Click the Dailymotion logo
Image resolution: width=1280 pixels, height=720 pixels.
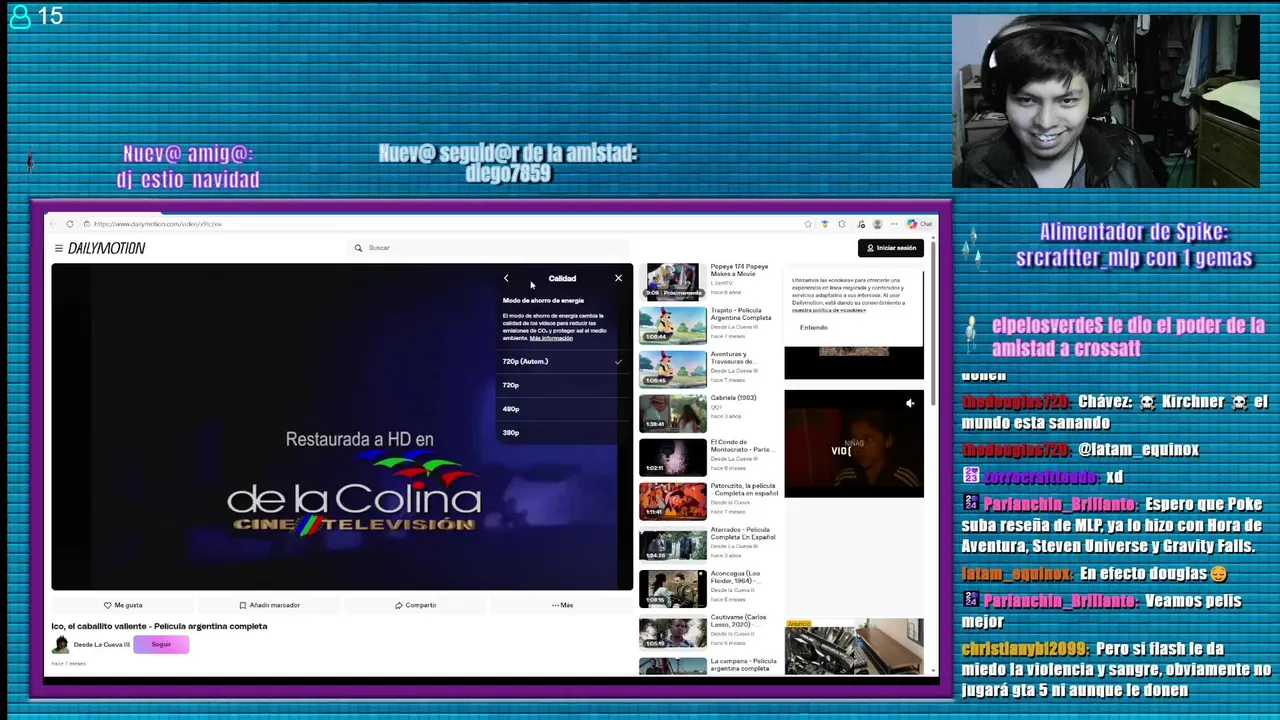106,248
